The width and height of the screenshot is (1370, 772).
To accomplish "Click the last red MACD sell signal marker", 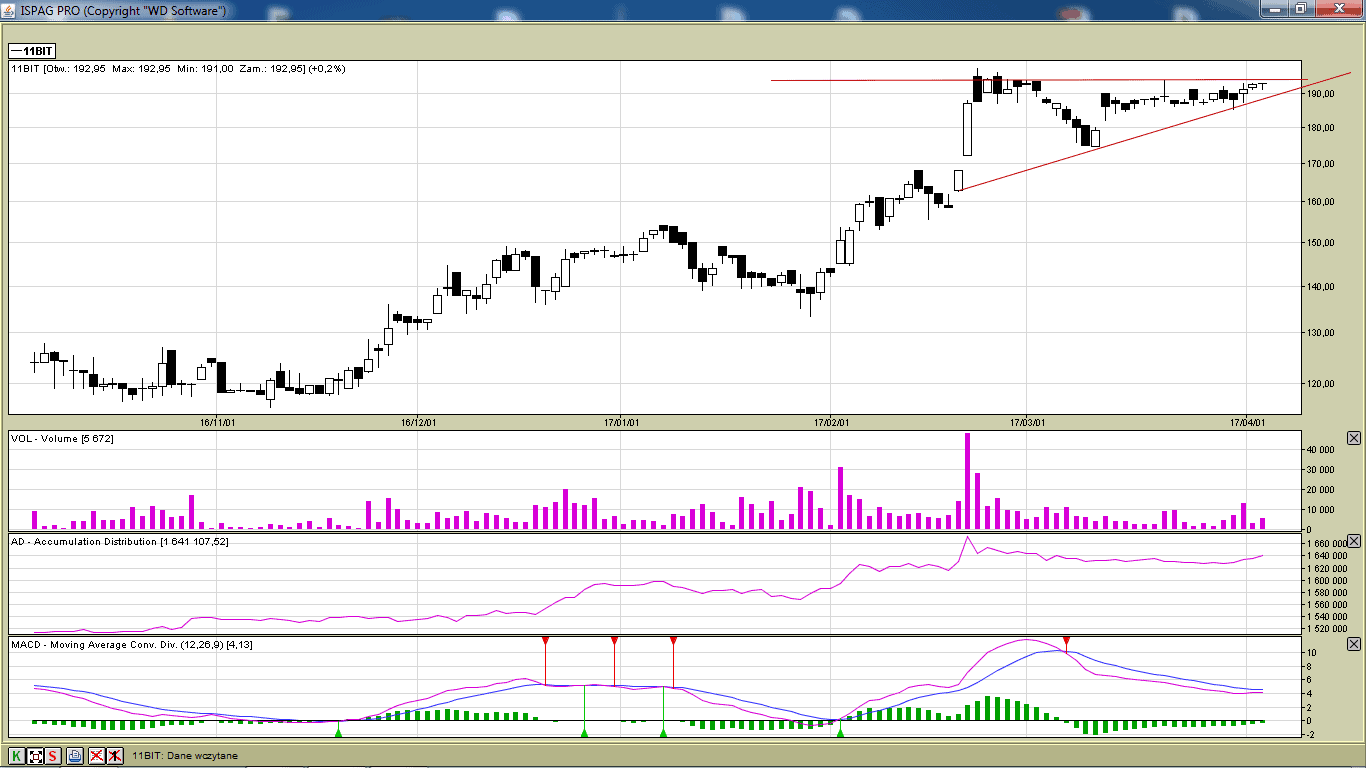I will click(x=1066, y=640).
